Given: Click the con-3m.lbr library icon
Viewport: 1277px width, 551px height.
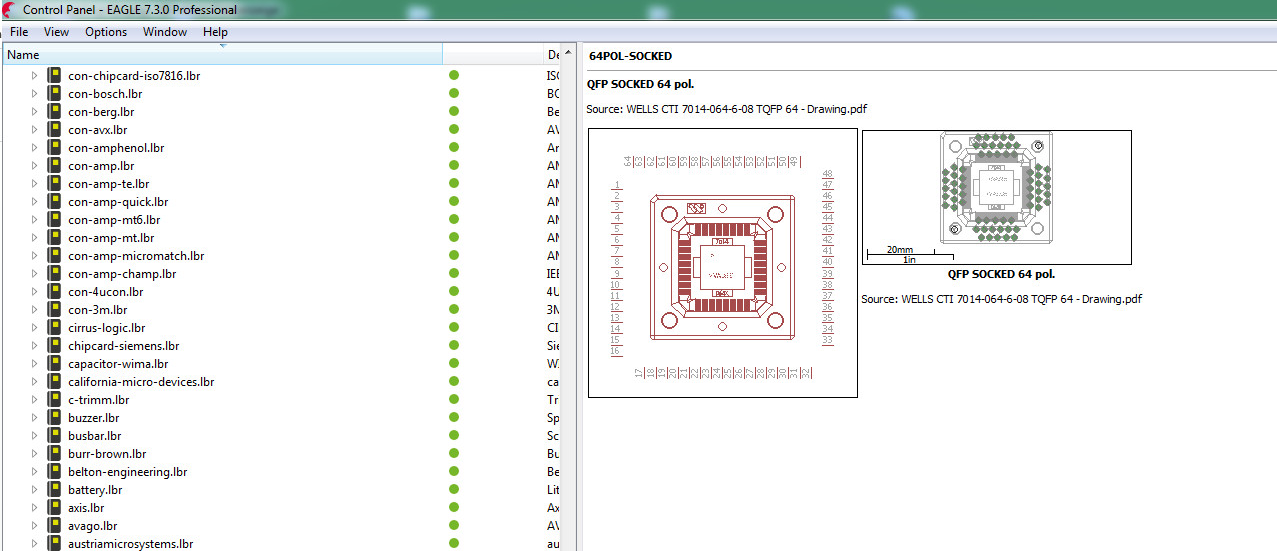Looking at the screenshot, I should pyautogui.click(x=54, y=310).
